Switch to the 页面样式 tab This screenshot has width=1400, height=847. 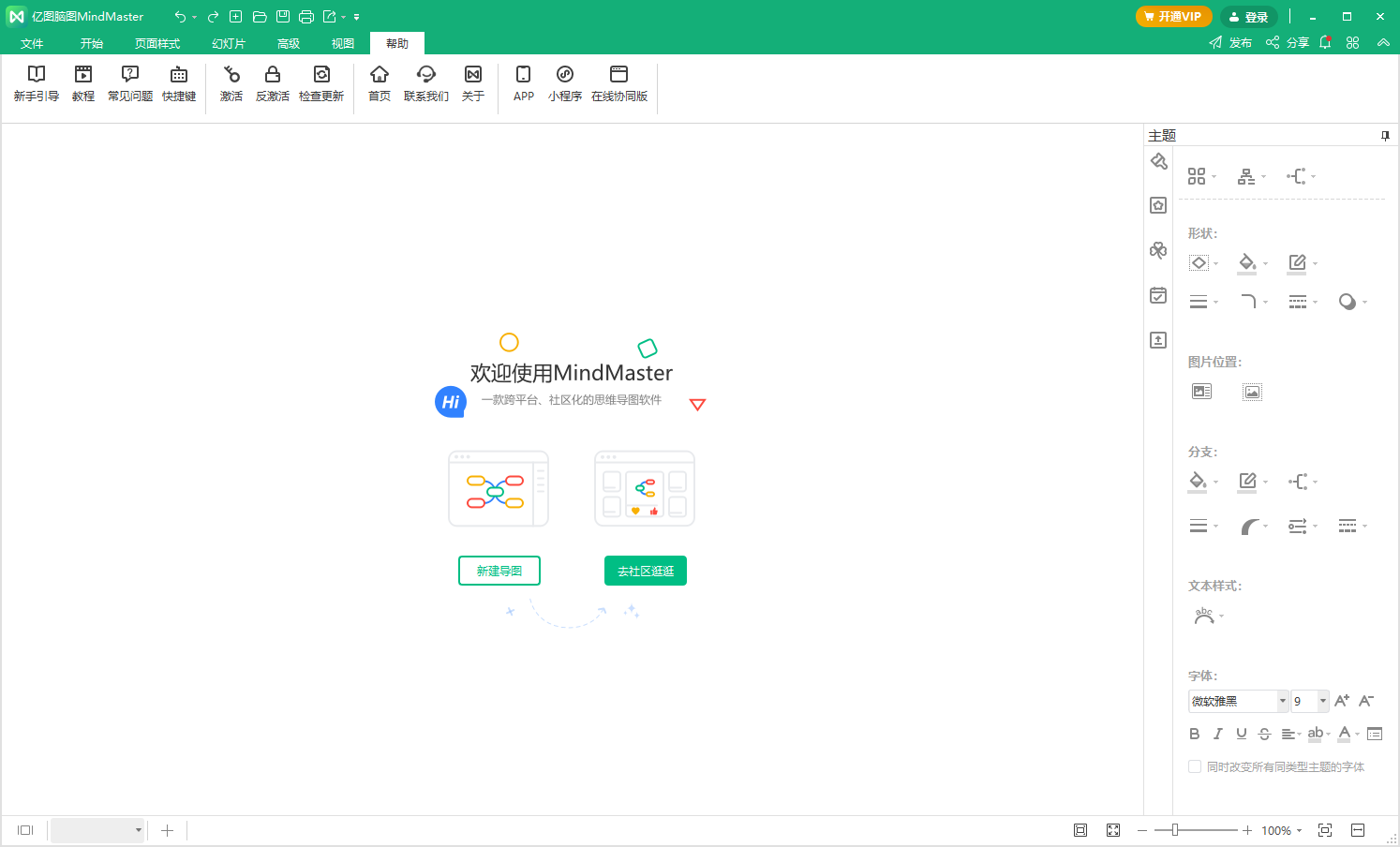point(157,44)
